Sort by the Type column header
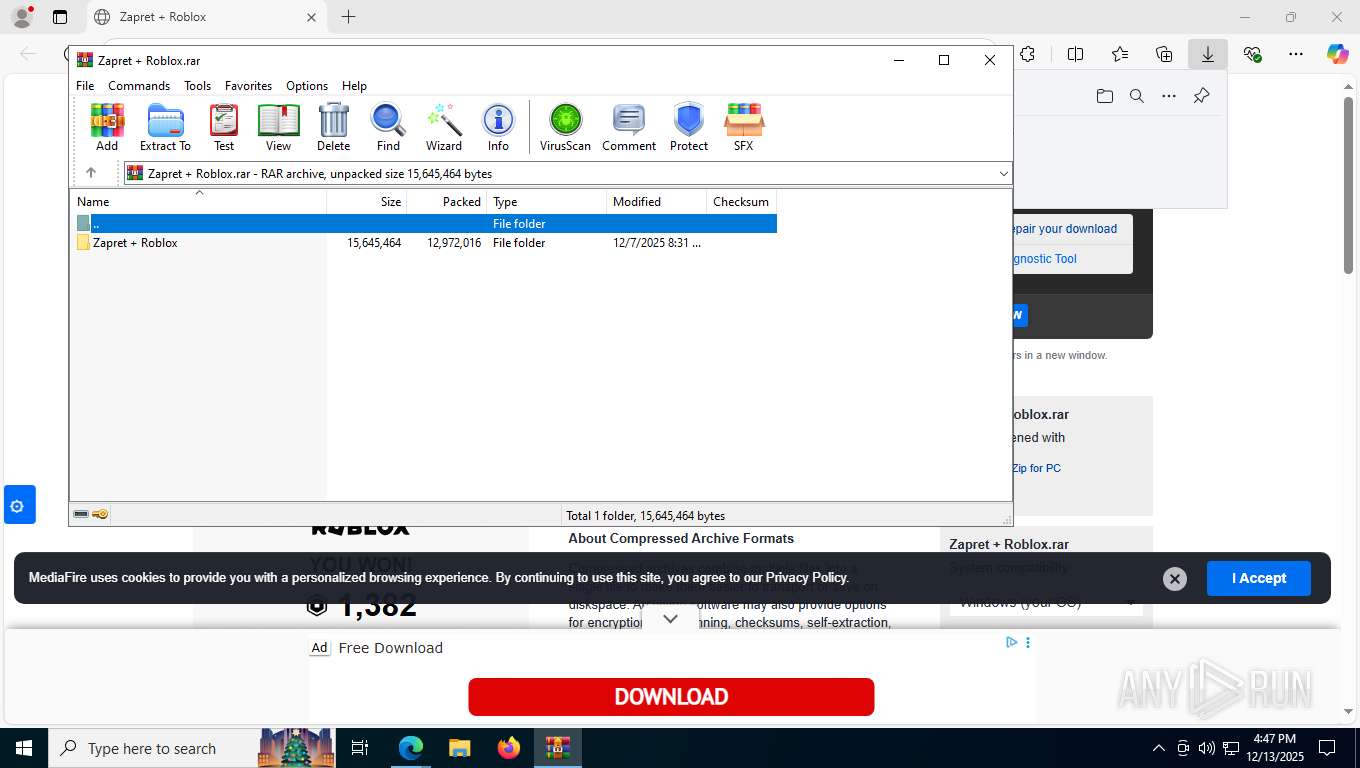The image size is (1360, 768). pyautogui.click(x=547, y=201)
